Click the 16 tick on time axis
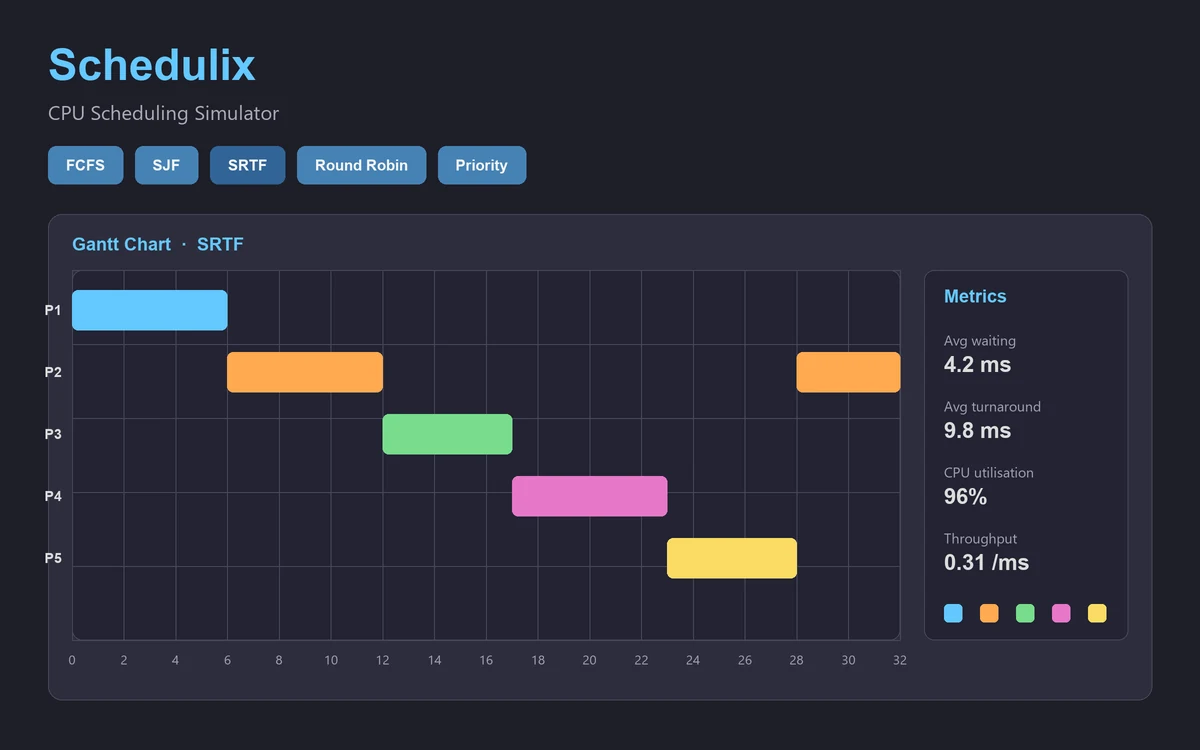Image resolution: width=1200 pixels, height=750 pixels. [486, 660]
